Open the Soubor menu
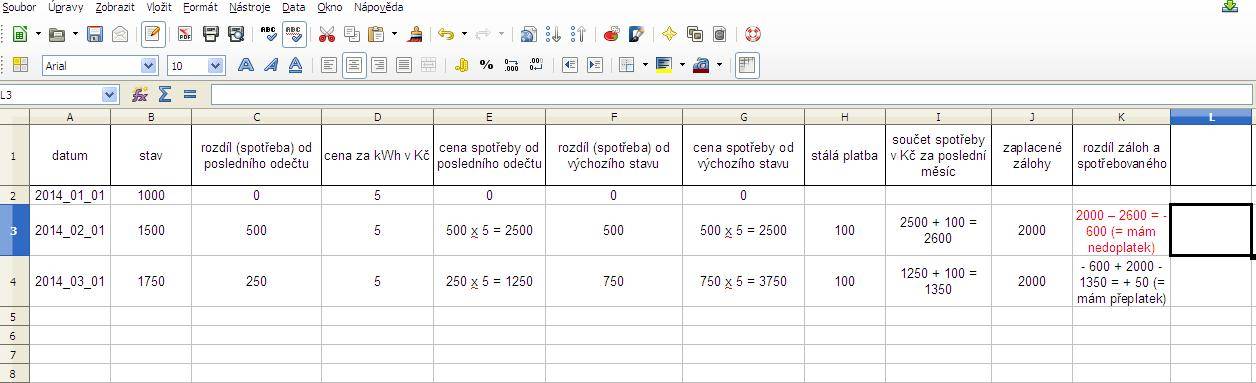This screenshot has height=383, width=1256. coord(19,7)
